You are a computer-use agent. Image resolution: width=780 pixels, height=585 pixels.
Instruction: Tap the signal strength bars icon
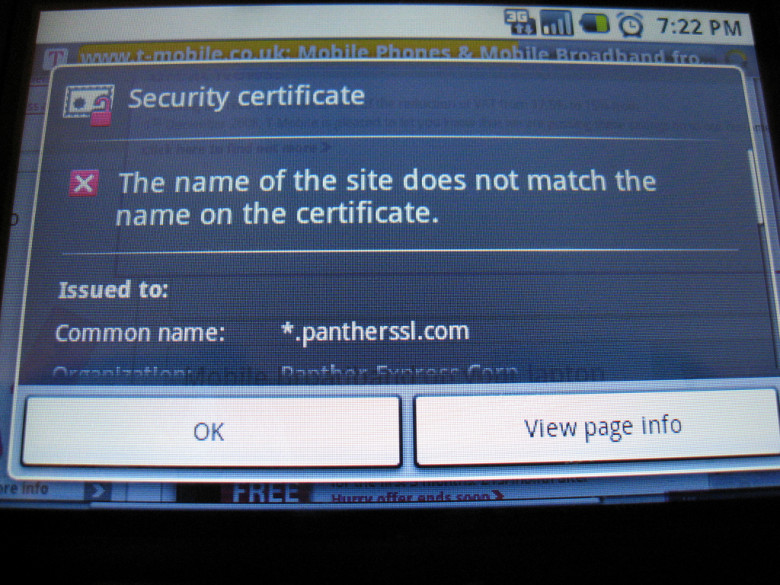pyautogui.click(x=557, y=23)
